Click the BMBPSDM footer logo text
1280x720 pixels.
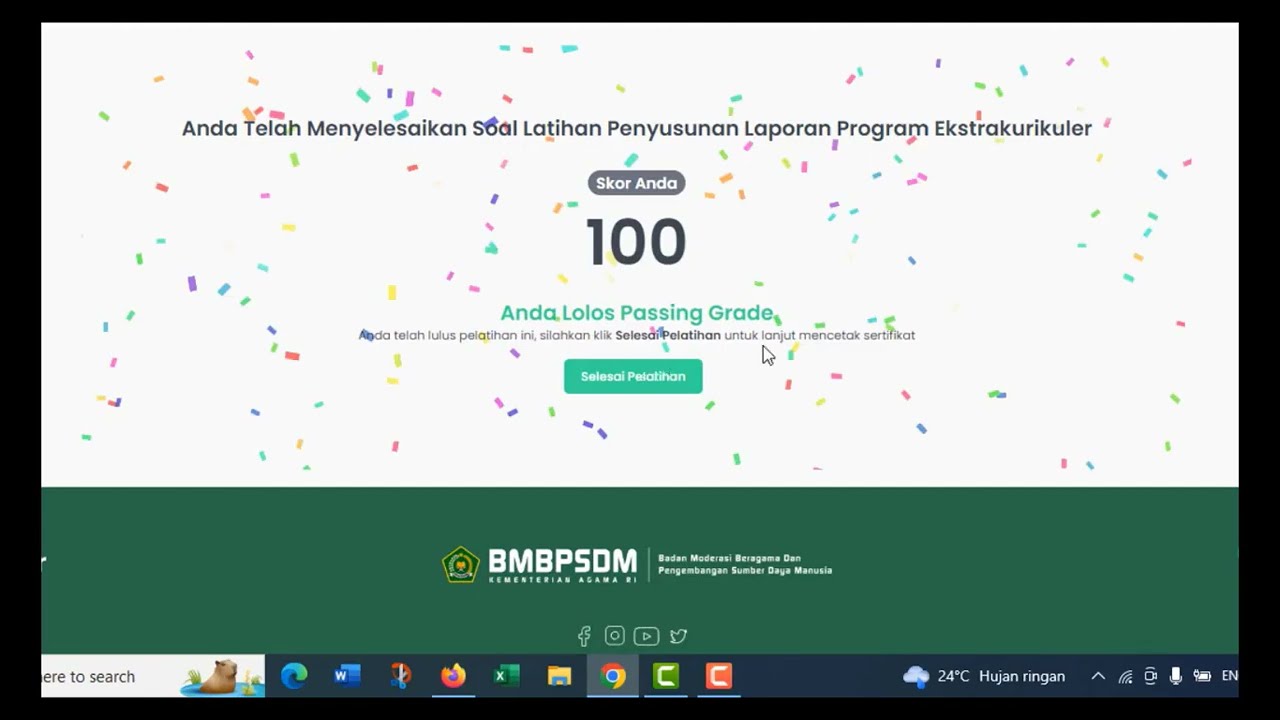tap(562, 565)
